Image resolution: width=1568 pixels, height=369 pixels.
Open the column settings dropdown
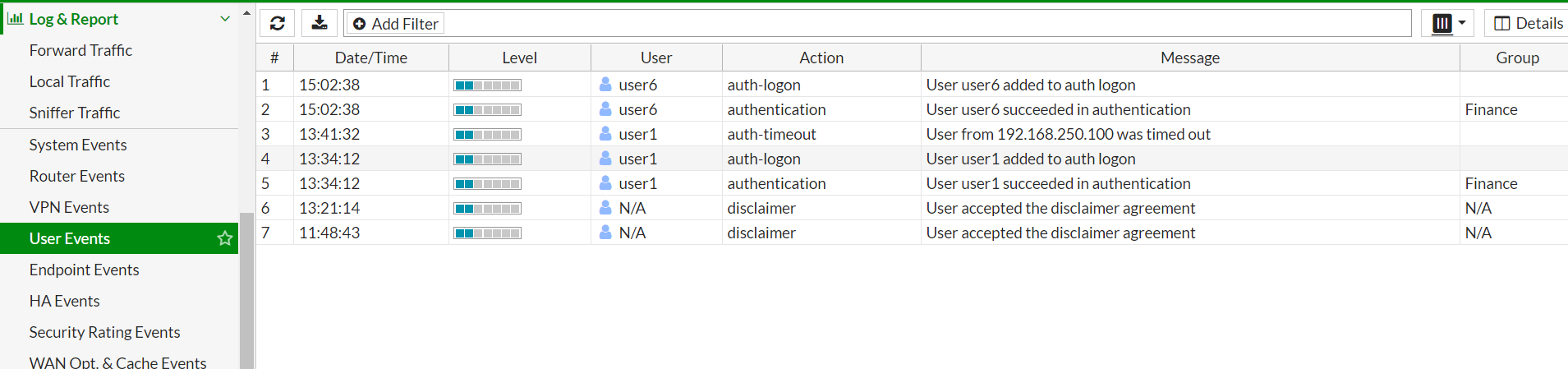point(1448,23)
